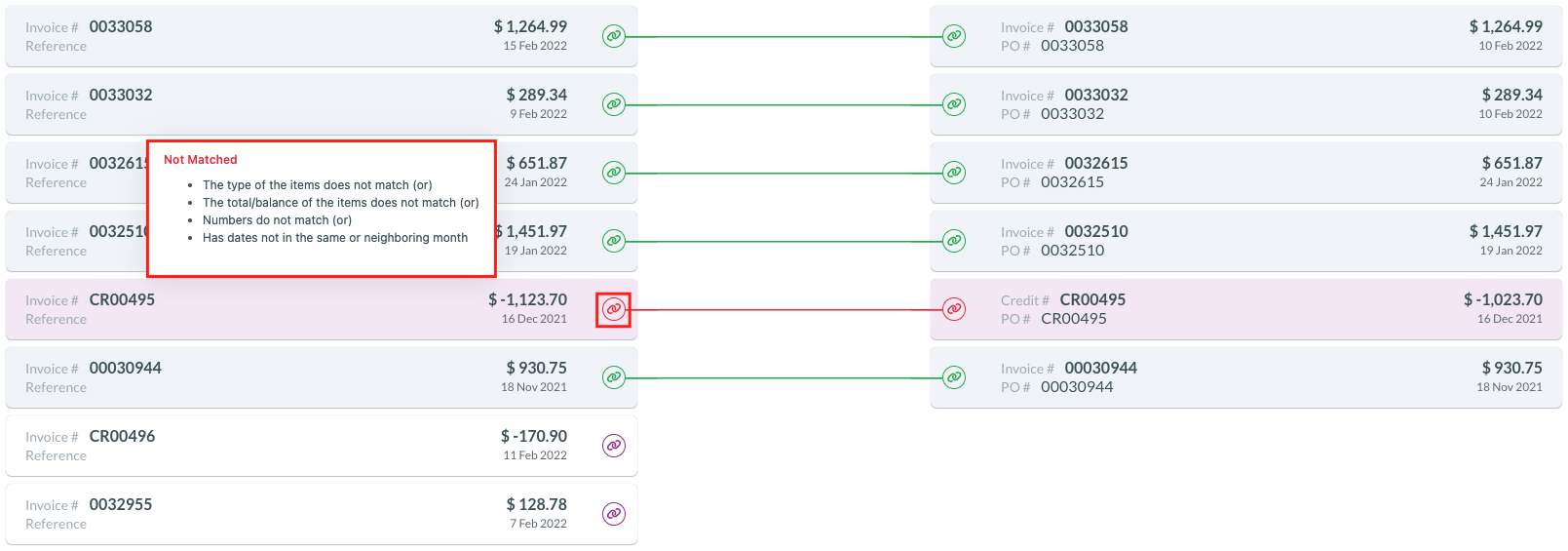Click the Not Matched tooltip heading
The width and height of the screenshot is (1568, 551).
click(201, 160)
